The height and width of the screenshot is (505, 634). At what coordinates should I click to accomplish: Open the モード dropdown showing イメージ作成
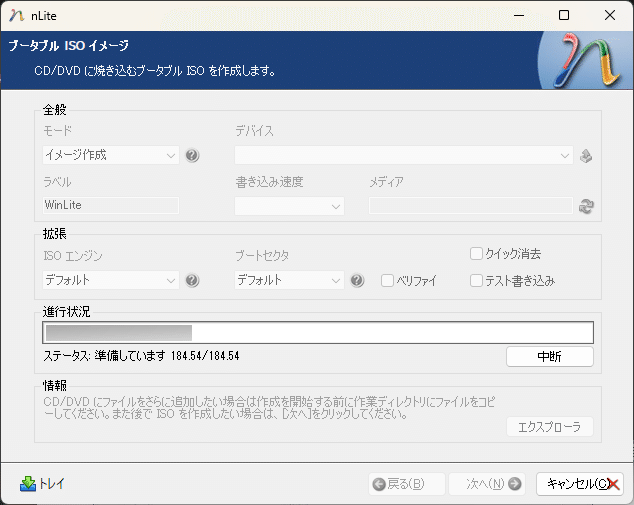(111, 155)
